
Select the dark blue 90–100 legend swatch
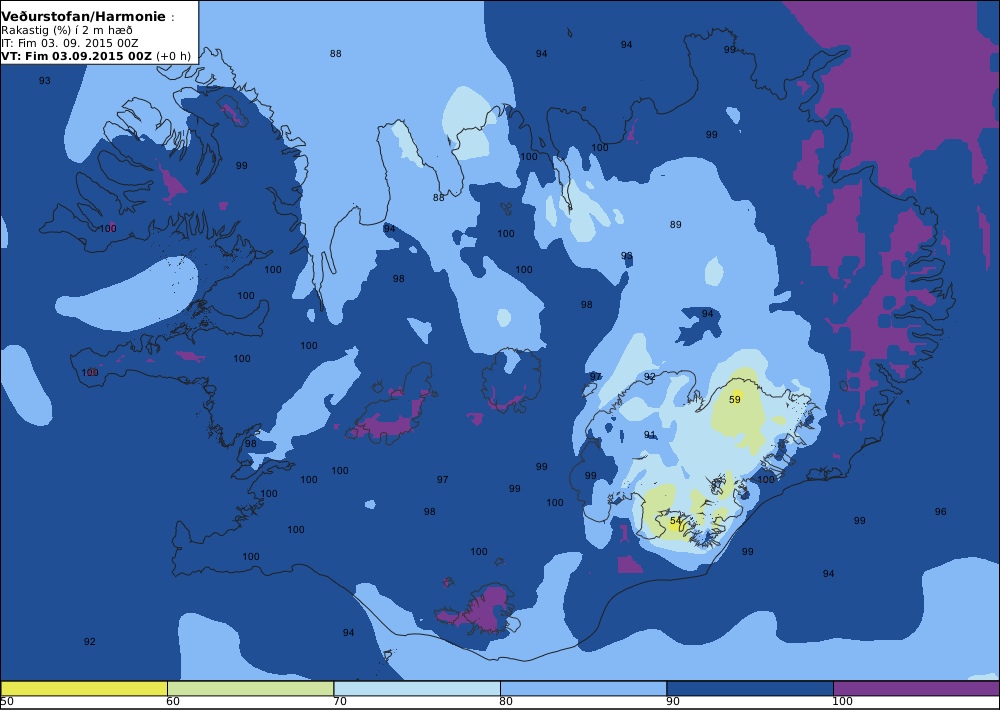point(750,688)
